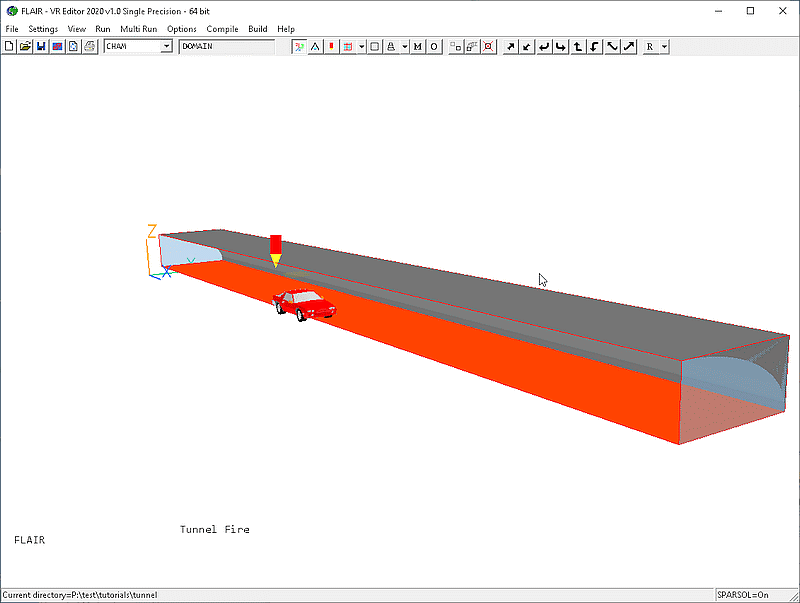Save the project with the floppy disk icon
The image size is (800, 603).
coord(41,47)
